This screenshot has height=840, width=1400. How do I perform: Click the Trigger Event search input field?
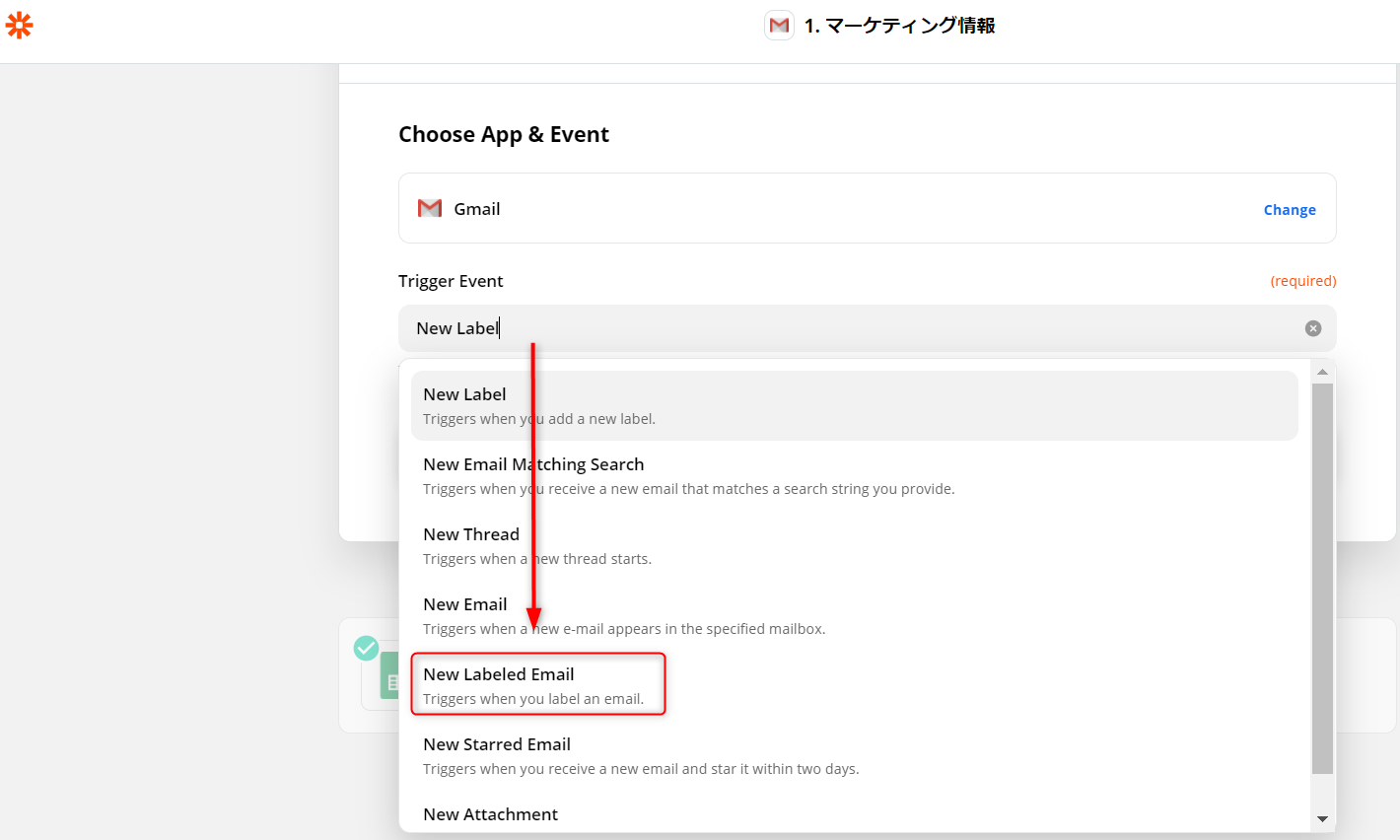click(x=848, y=328)
